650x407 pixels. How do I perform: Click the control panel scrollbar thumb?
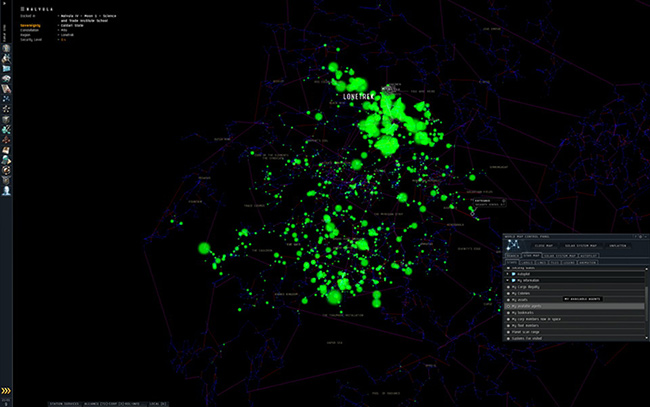[x=646, y=303]
